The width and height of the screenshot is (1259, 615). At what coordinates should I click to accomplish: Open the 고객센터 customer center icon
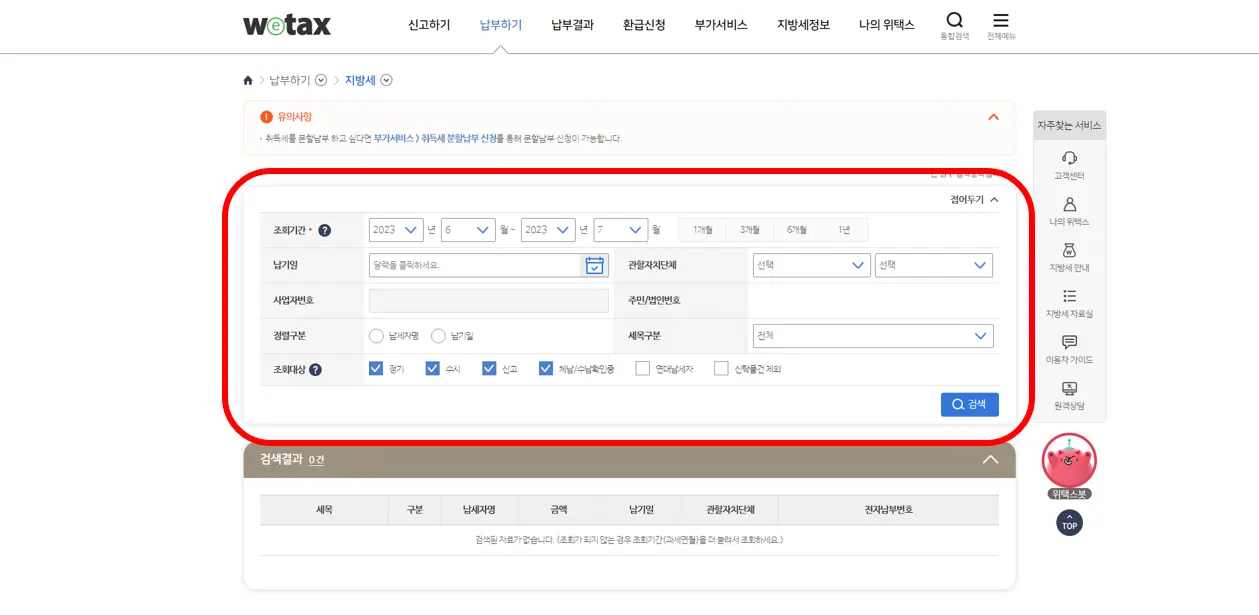coord(1069,158)
